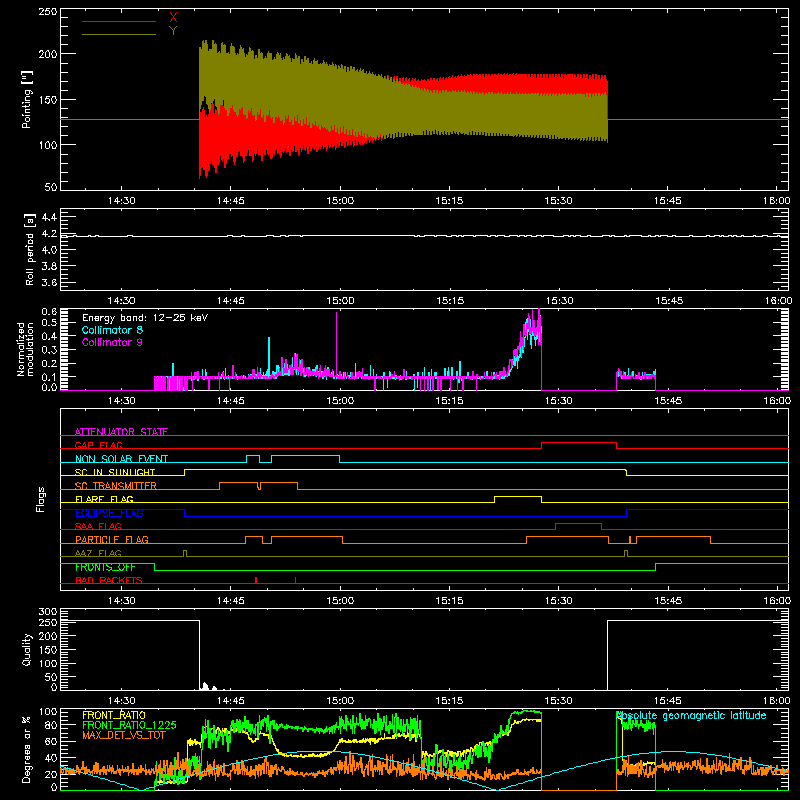
Task: Click the 200 tick on the Pointing axis
Action: pos(47,54)
